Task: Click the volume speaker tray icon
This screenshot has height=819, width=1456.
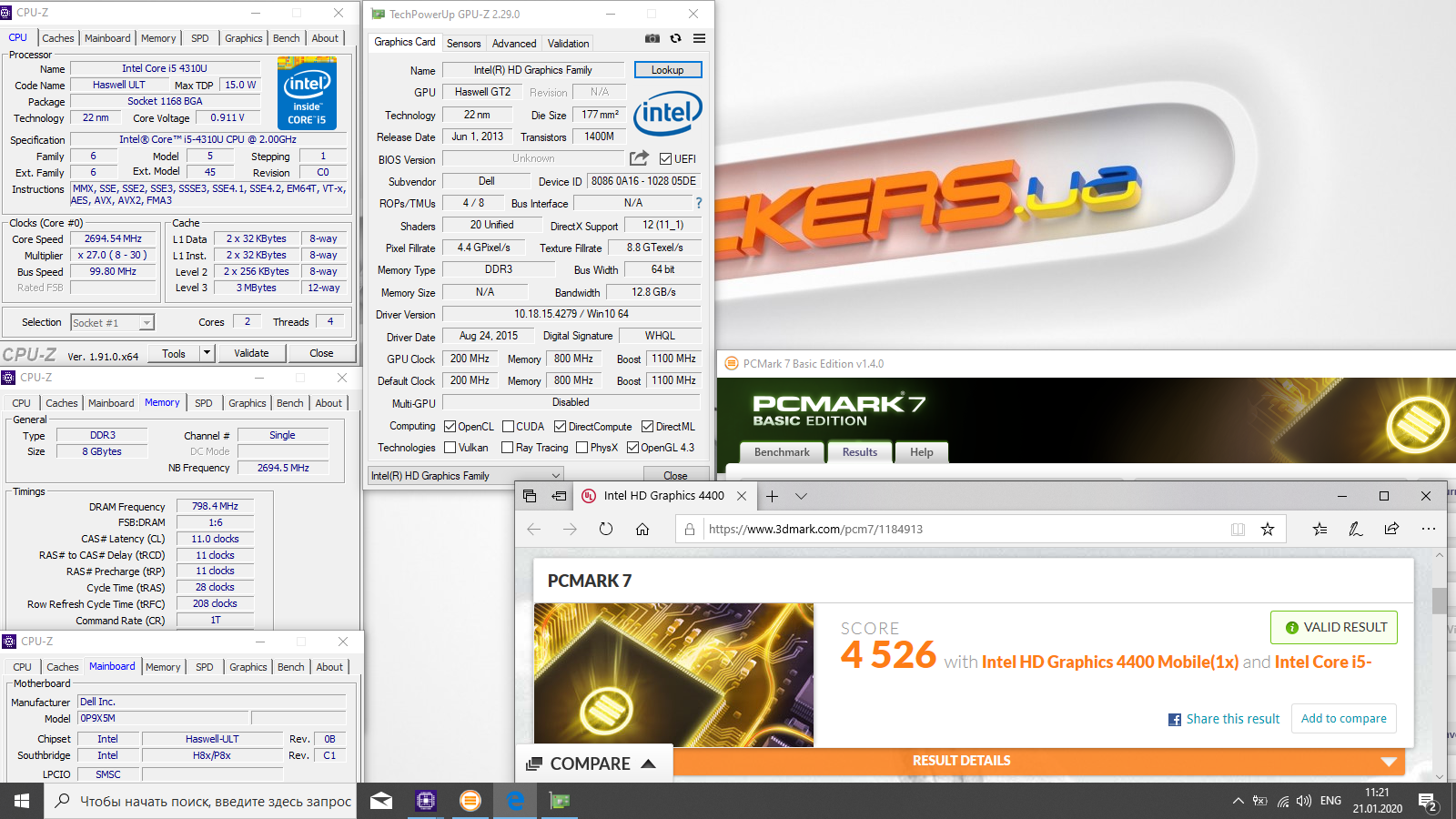Action: [x=1304, y=801]
